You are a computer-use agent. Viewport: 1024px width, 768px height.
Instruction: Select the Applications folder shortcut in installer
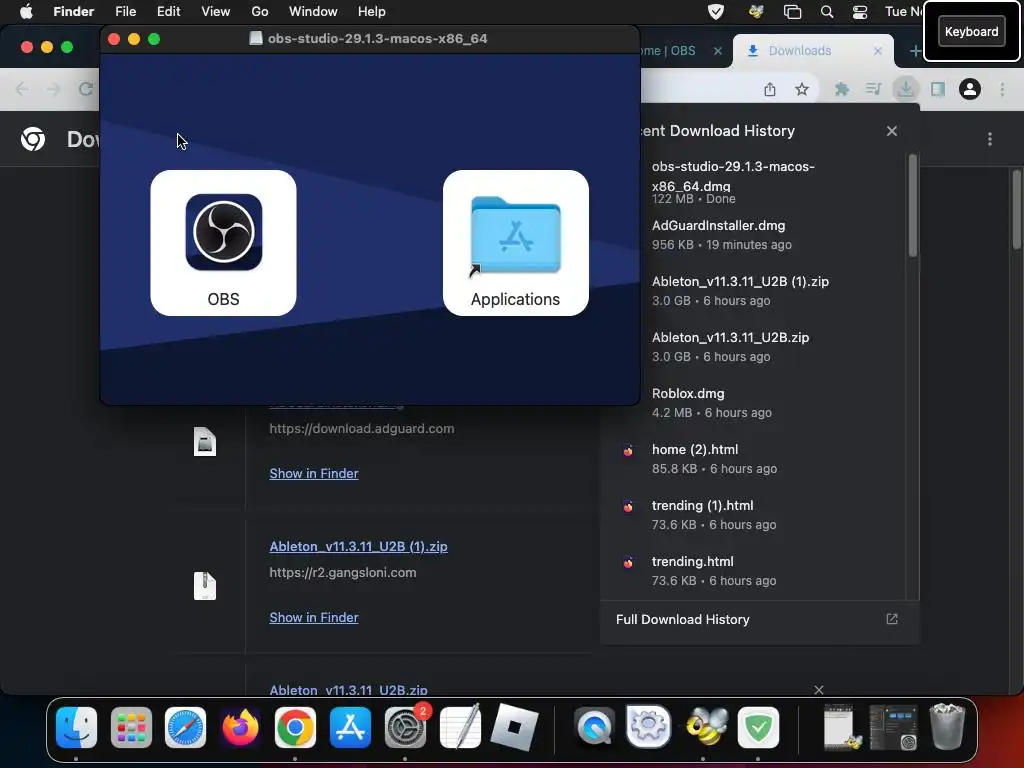pyautogui.click(x=515, y=236)
